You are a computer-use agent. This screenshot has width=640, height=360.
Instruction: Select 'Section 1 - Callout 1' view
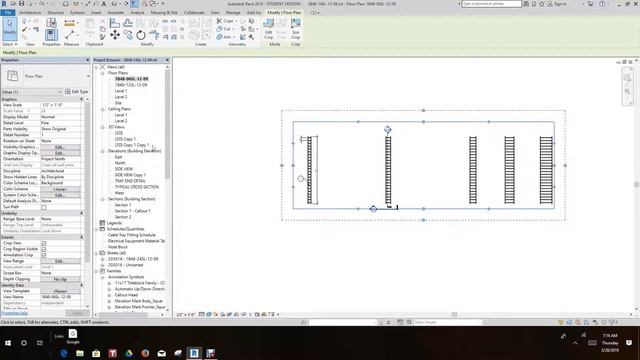click(132, 211)
